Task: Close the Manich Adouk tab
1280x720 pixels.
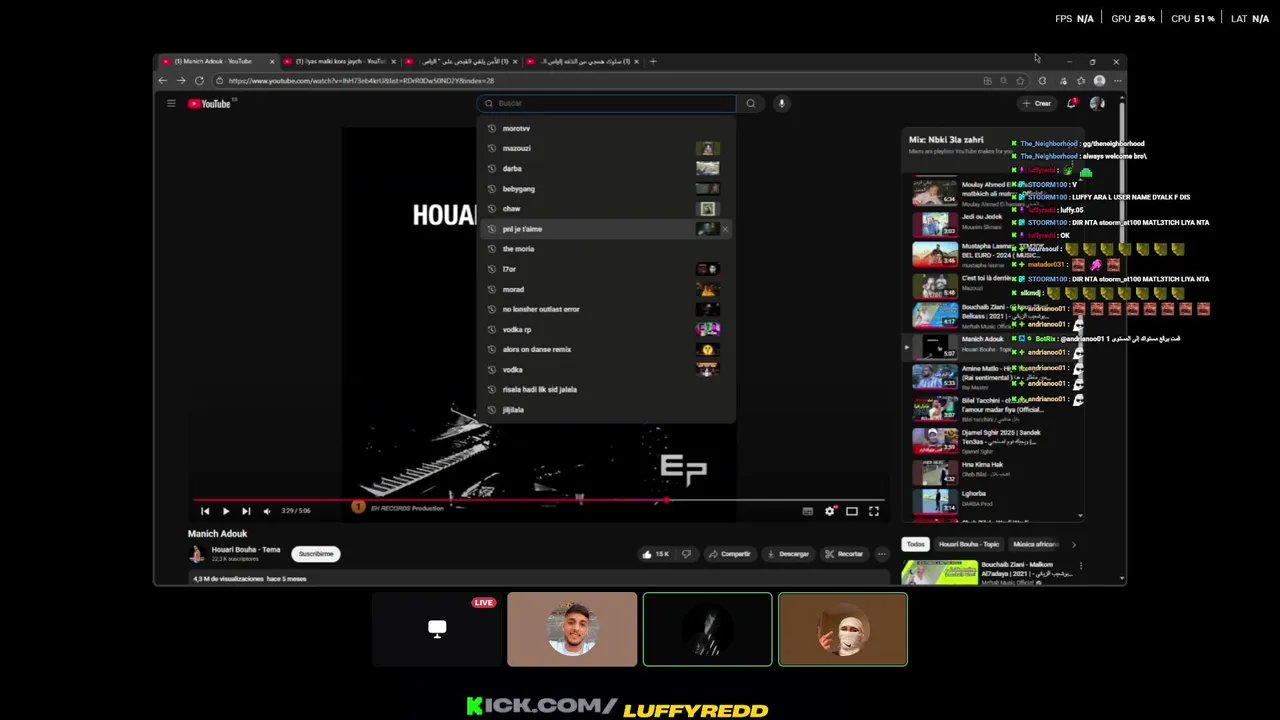Action: pyautogui.click(x=272, y=61)
